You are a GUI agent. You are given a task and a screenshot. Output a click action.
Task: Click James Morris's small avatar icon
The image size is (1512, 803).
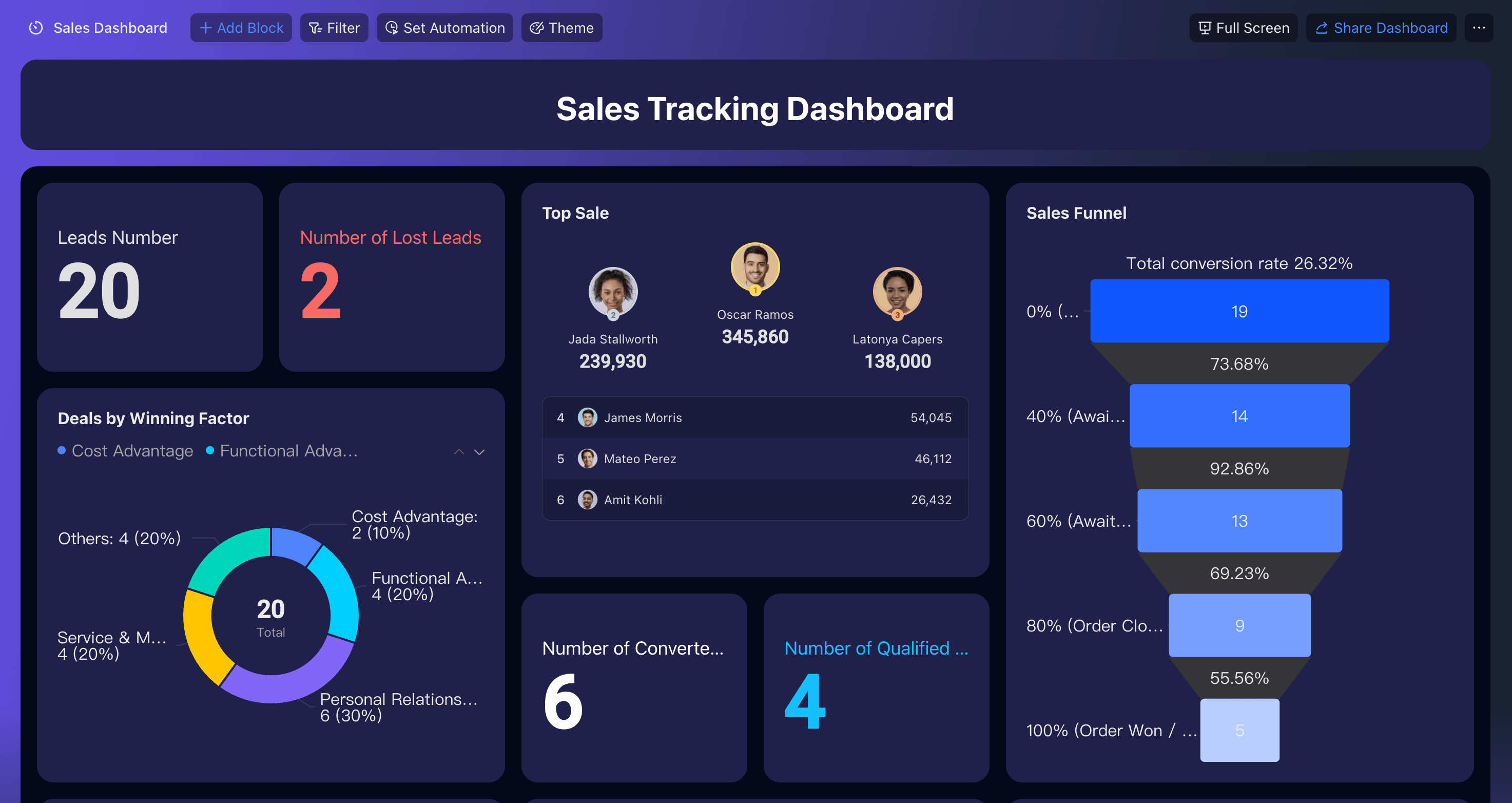[x=587, y=417]
